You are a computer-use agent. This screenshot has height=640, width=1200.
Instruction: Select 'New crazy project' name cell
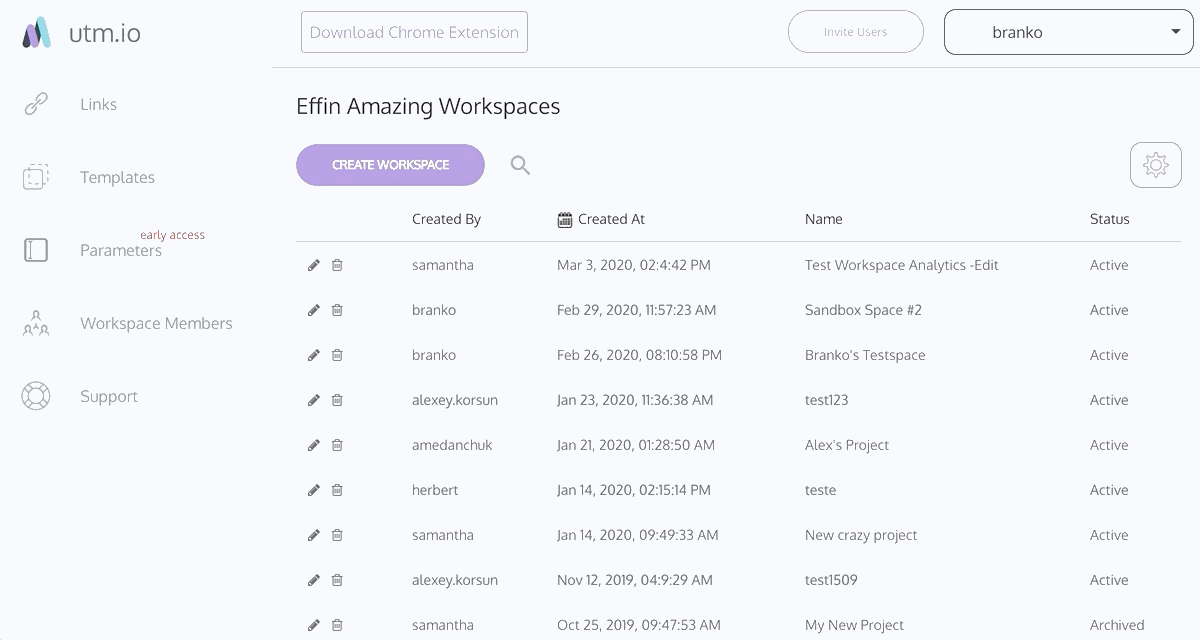(x=861, y=535)
